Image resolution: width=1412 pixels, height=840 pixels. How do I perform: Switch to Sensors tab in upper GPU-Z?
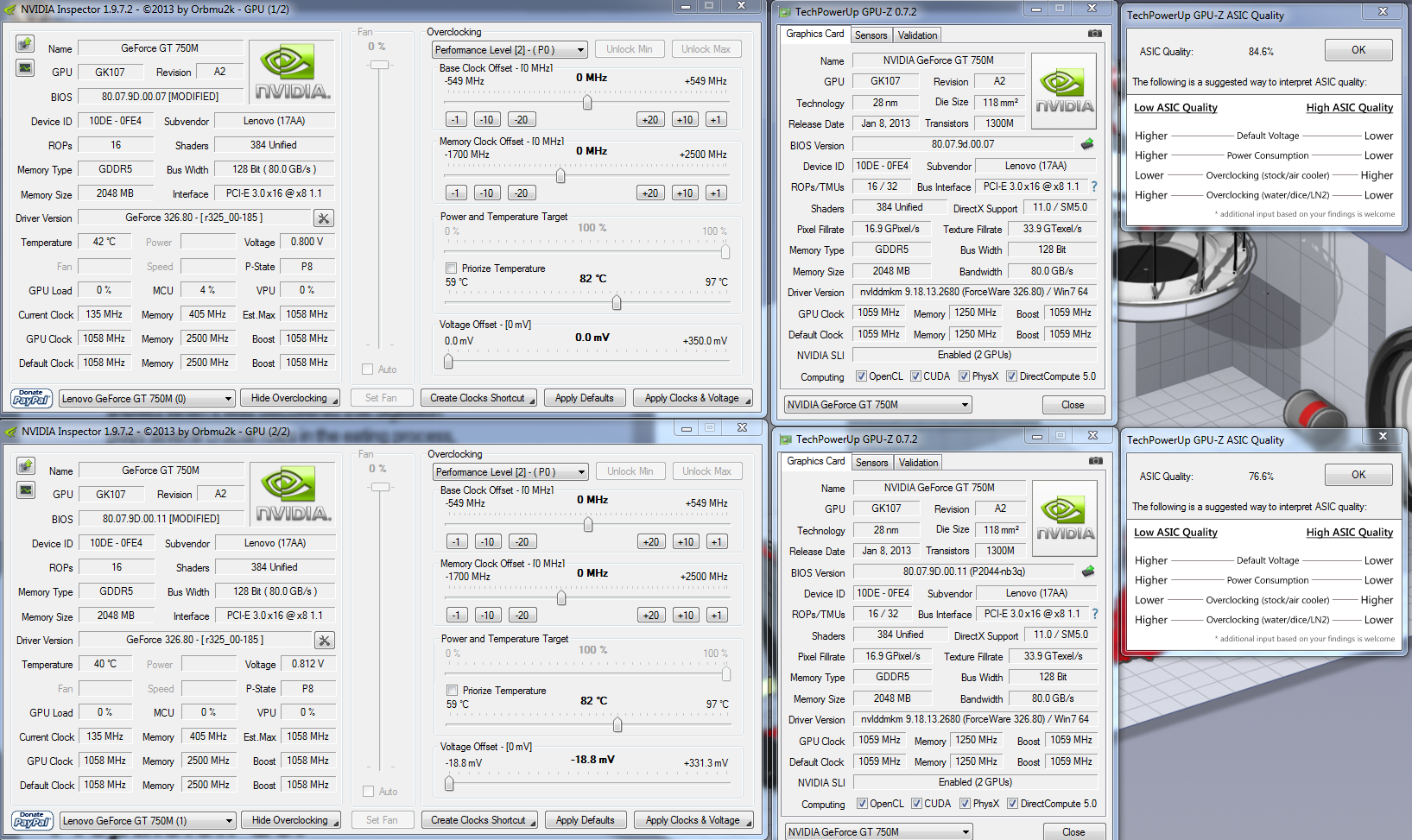(x=871, y=35)
